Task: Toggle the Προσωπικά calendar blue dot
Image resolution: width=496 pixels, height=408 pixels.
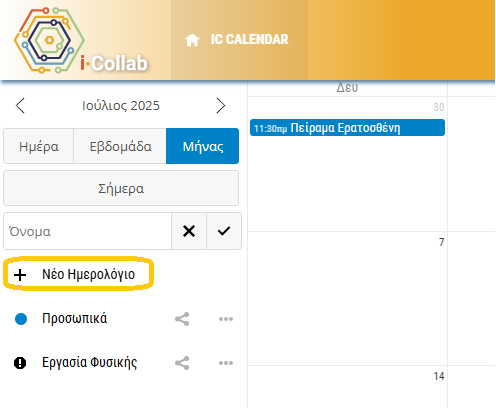Action: coord(21,319)
